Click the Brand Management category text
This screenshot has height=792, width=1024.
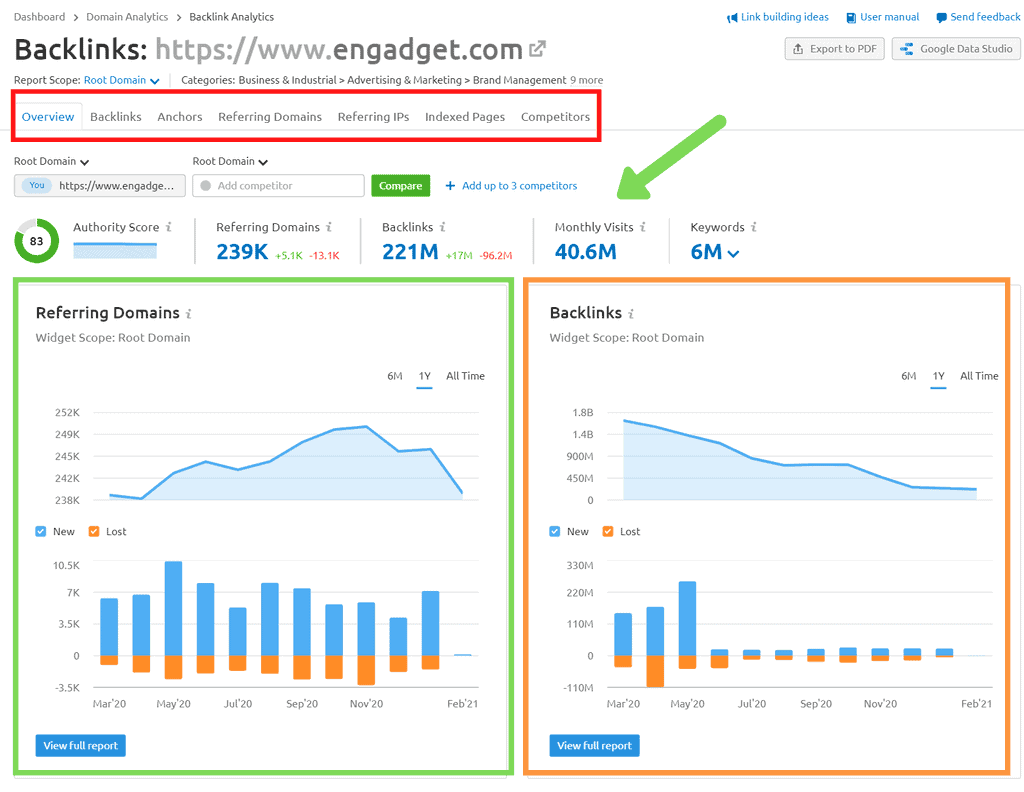pyautogui.click(x=519, y=80)
